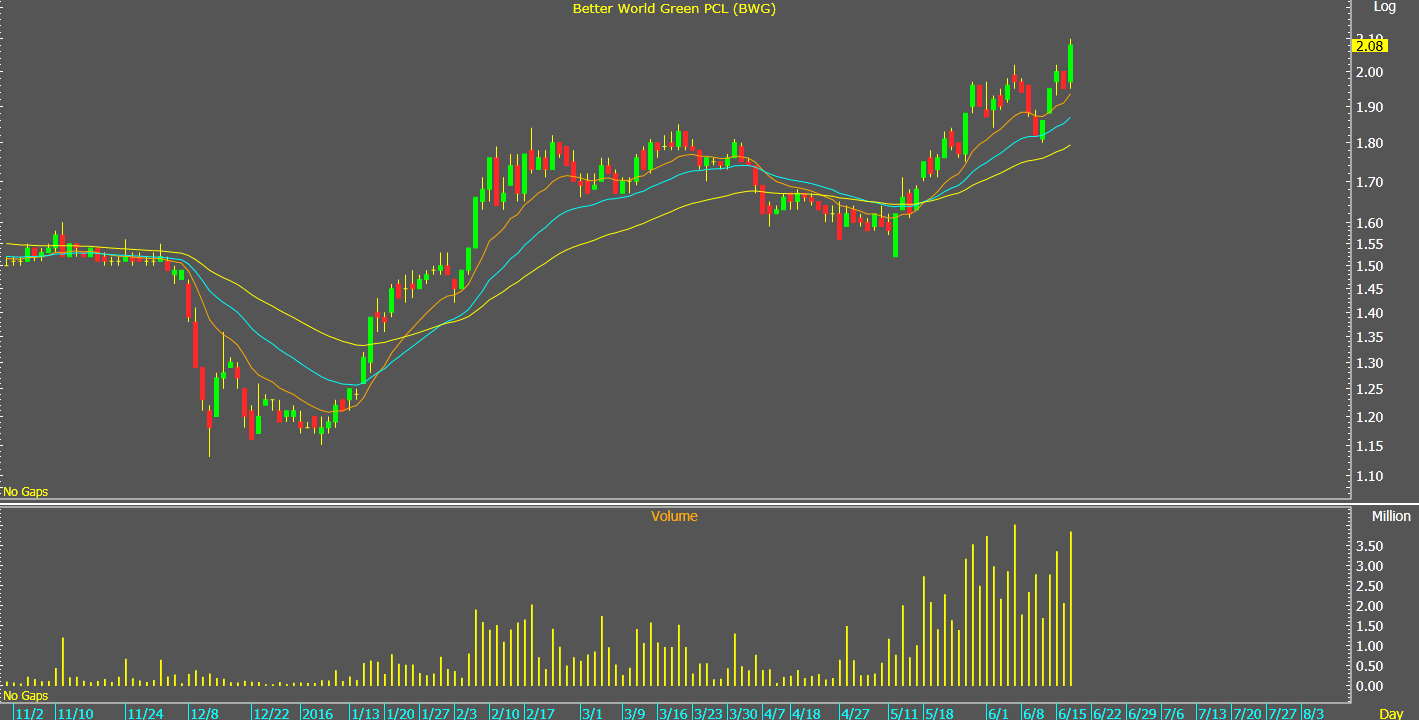Select the 3/30 date on time axis

[x=743, y=713]
